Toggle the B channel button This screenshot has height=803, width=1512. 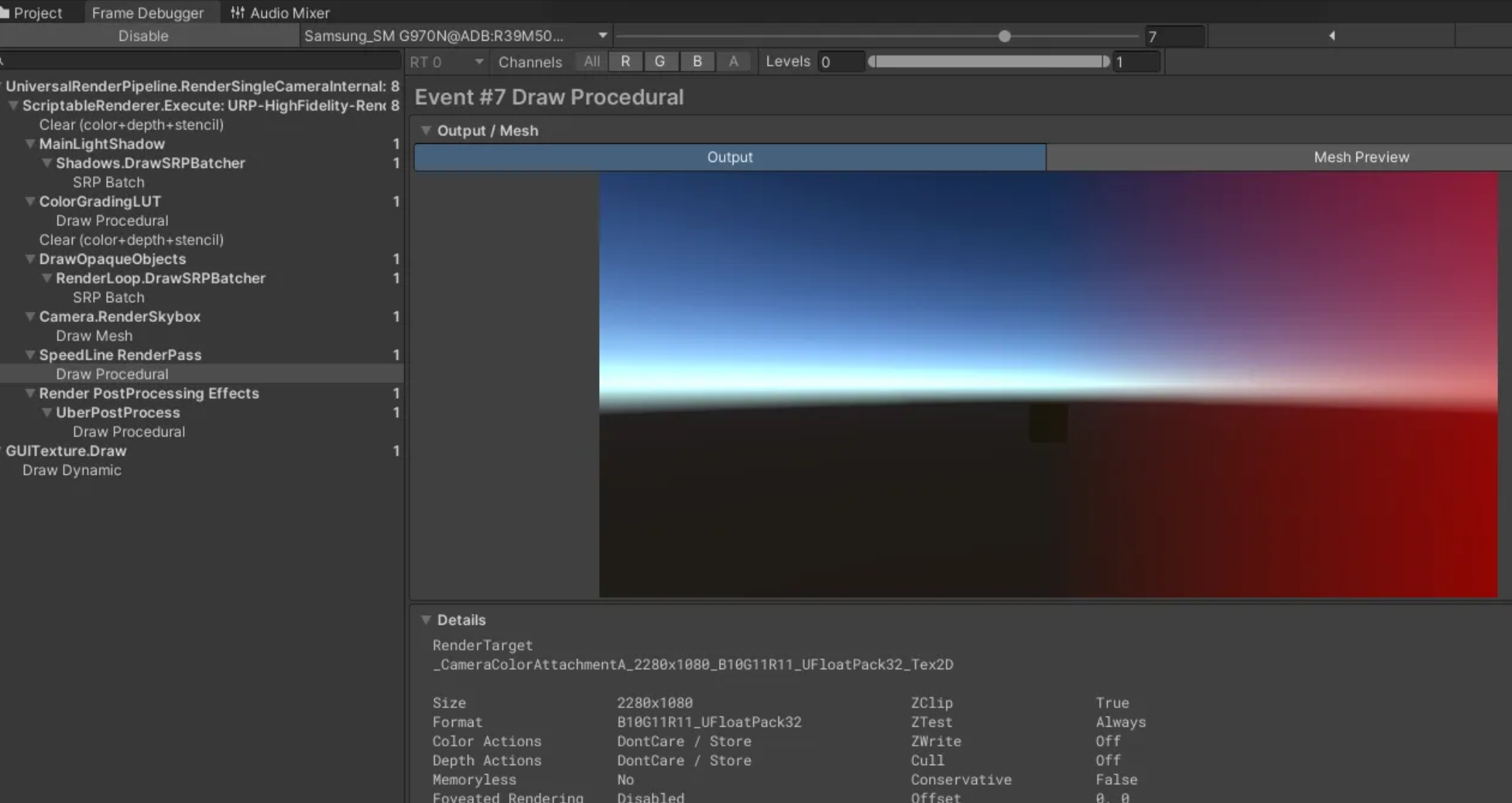[x=697, y=62]
